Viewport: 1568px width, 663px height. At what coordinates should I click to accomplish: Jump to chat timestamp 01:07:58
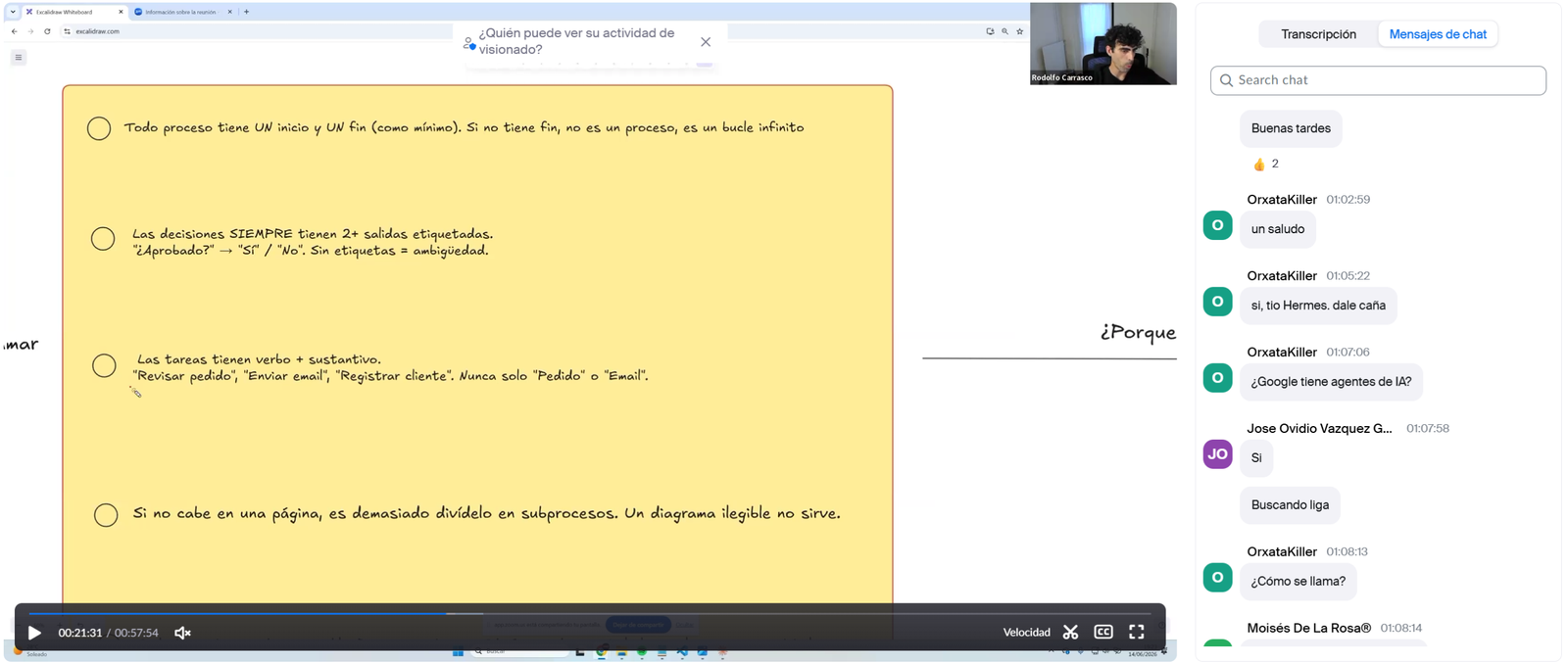point(1427,428)
